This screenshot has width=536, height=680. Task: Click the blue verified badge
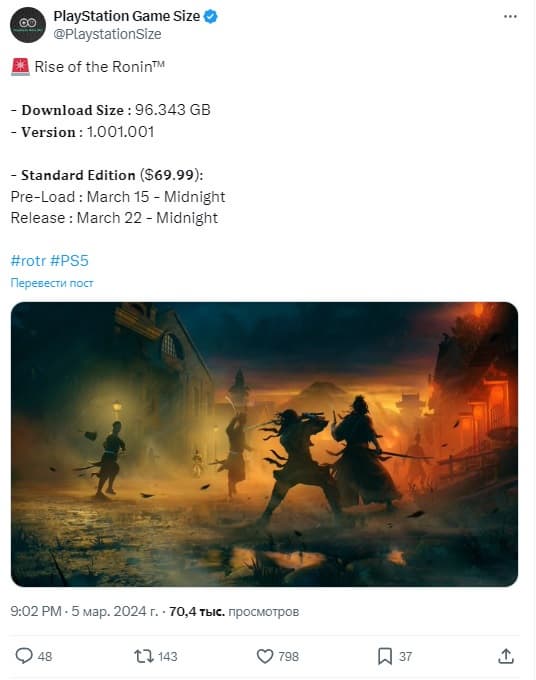(x=211, y=16)
